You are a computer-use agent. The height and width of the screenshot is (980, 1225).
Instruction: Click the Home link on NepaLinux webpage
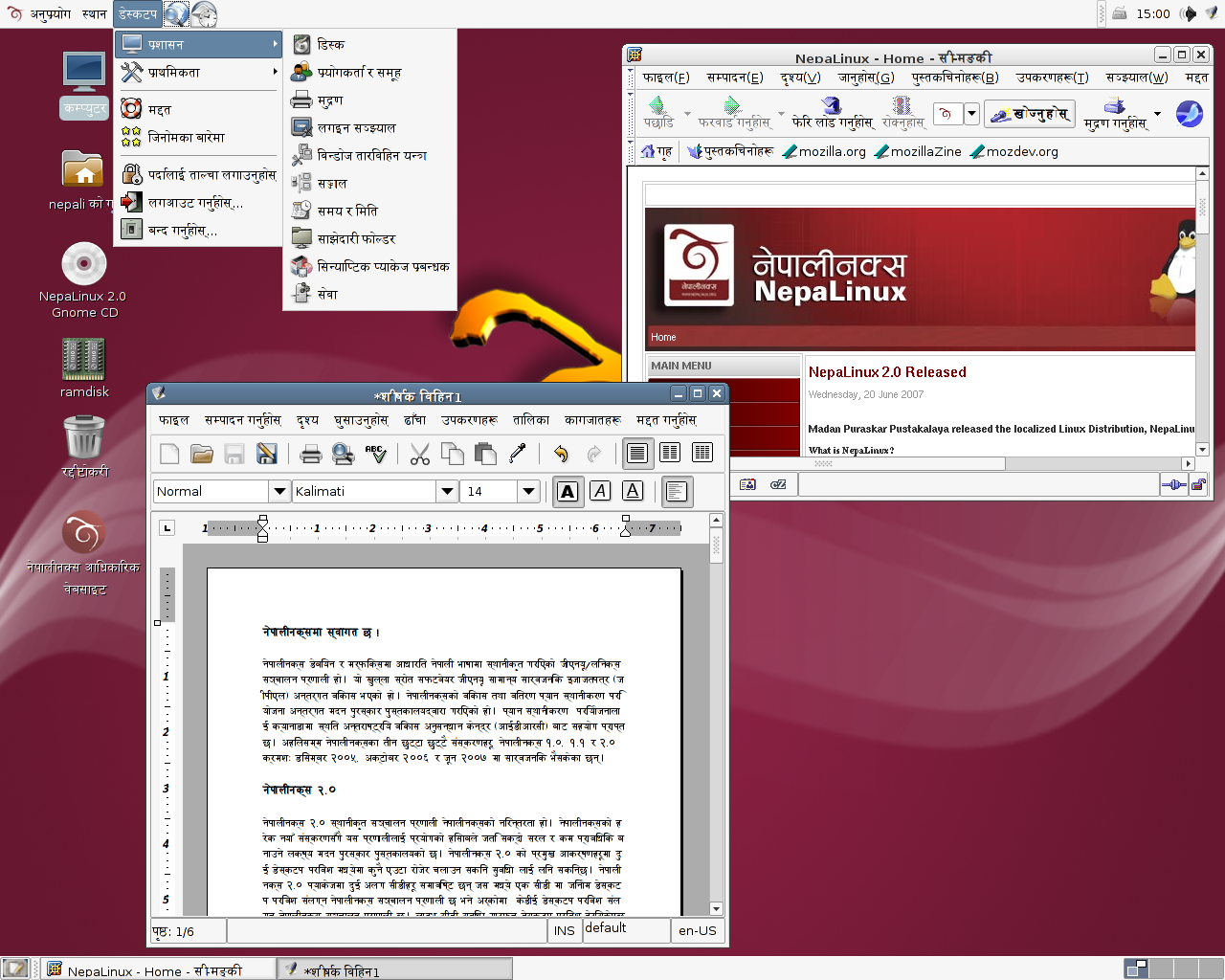click(x=663, y=337)
